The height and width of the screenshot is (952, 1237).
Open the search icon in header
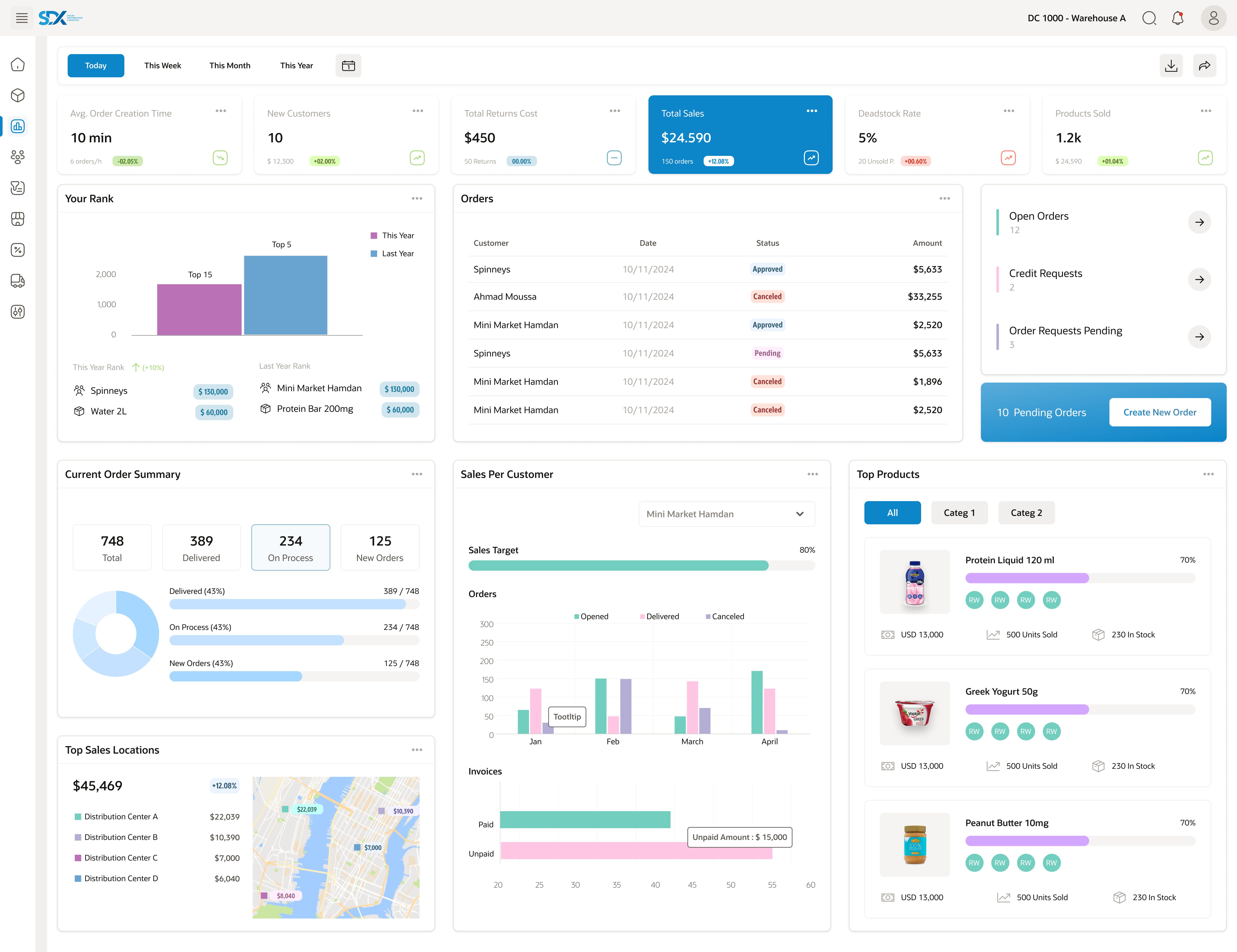click(x=1149, y=18)
